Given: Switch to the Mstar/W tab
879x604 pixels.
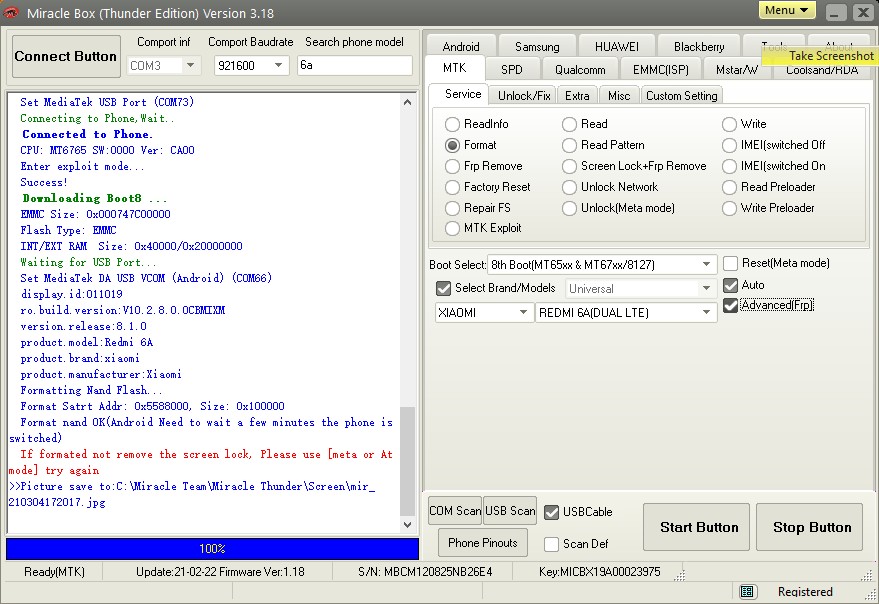Looking at the screenshot, I should (737, 70).
